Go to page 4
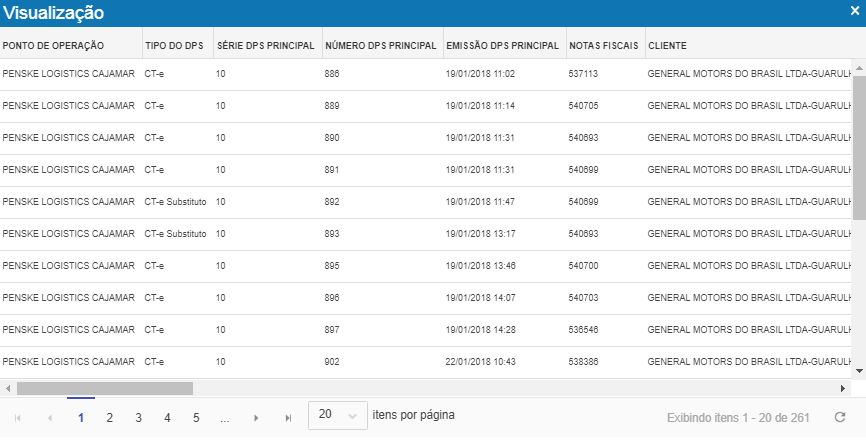866x440 pixels. coord(167,418)
